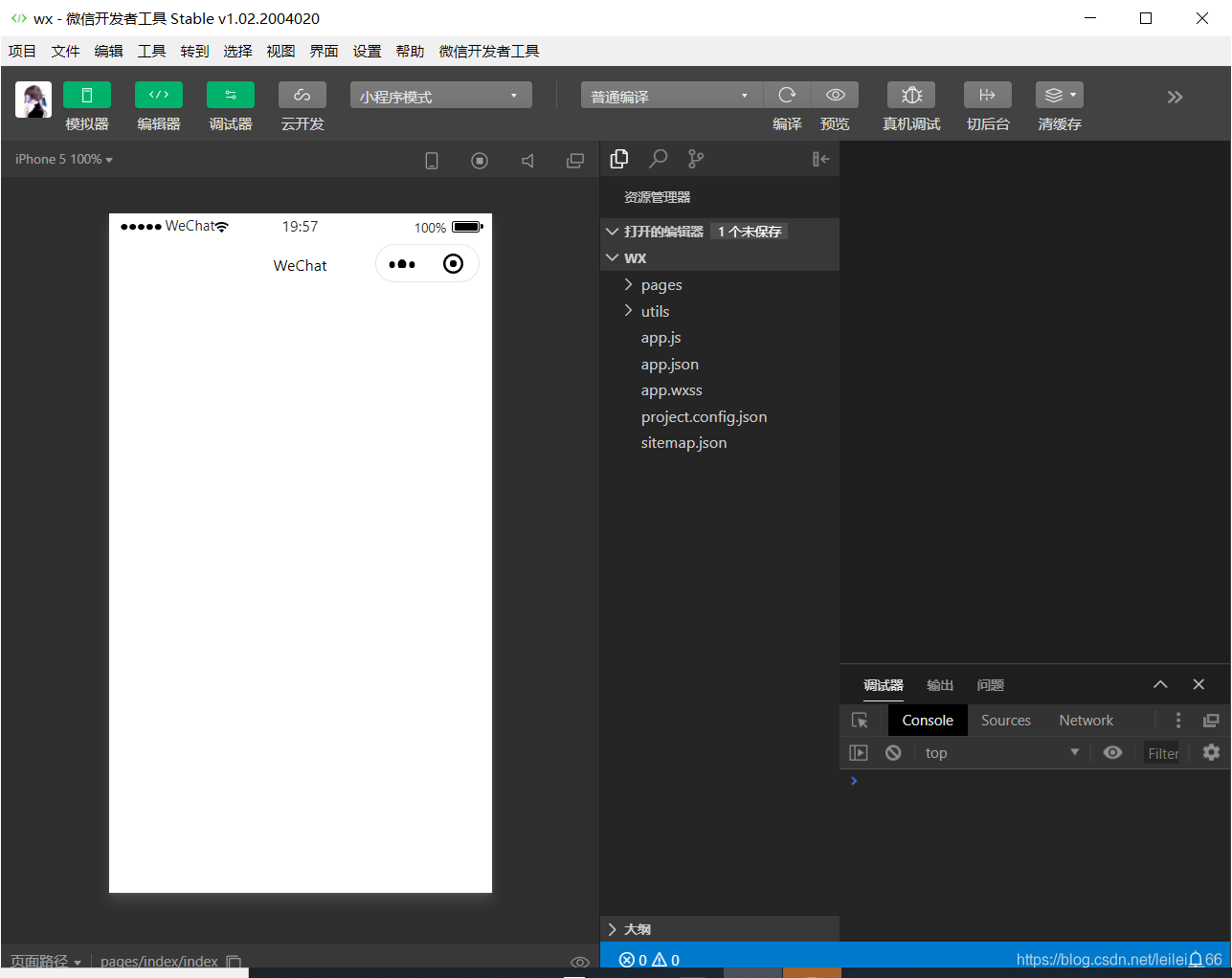Select the Sources devtools tab
The image size is (1232, 978).
pos(1006,721)
